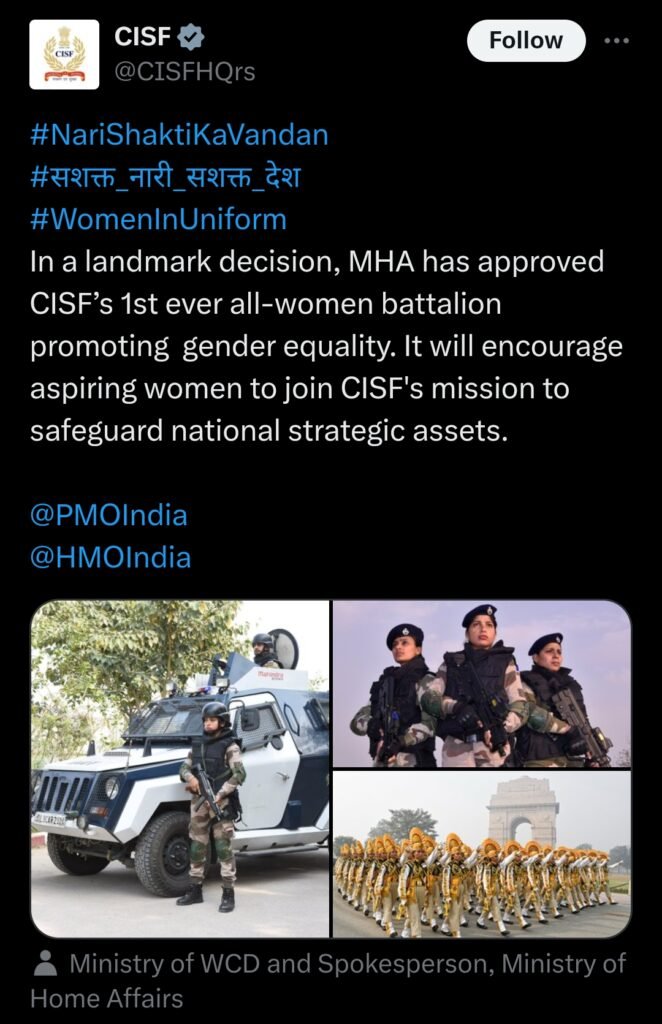662x1024 pixels.
Task: Click the blue verified badge beside CISF
Action: pos(191,37)
